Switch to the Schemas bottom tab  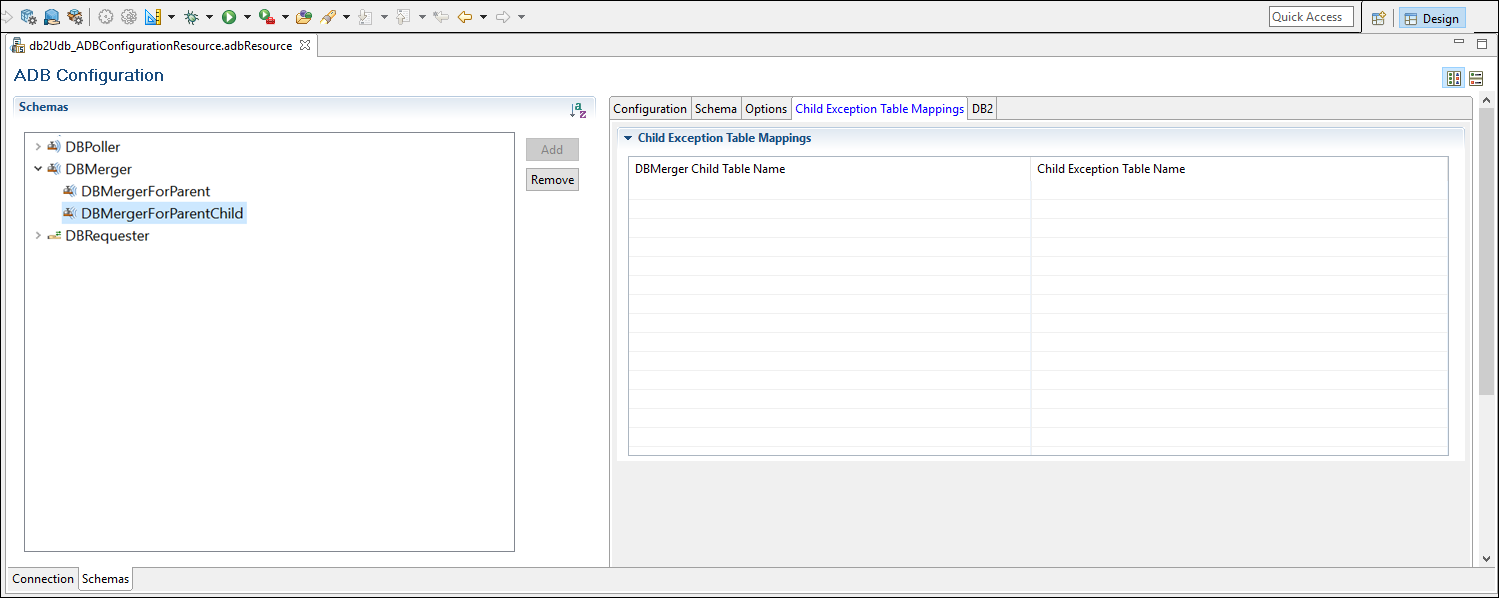click(x=105, y=579)
